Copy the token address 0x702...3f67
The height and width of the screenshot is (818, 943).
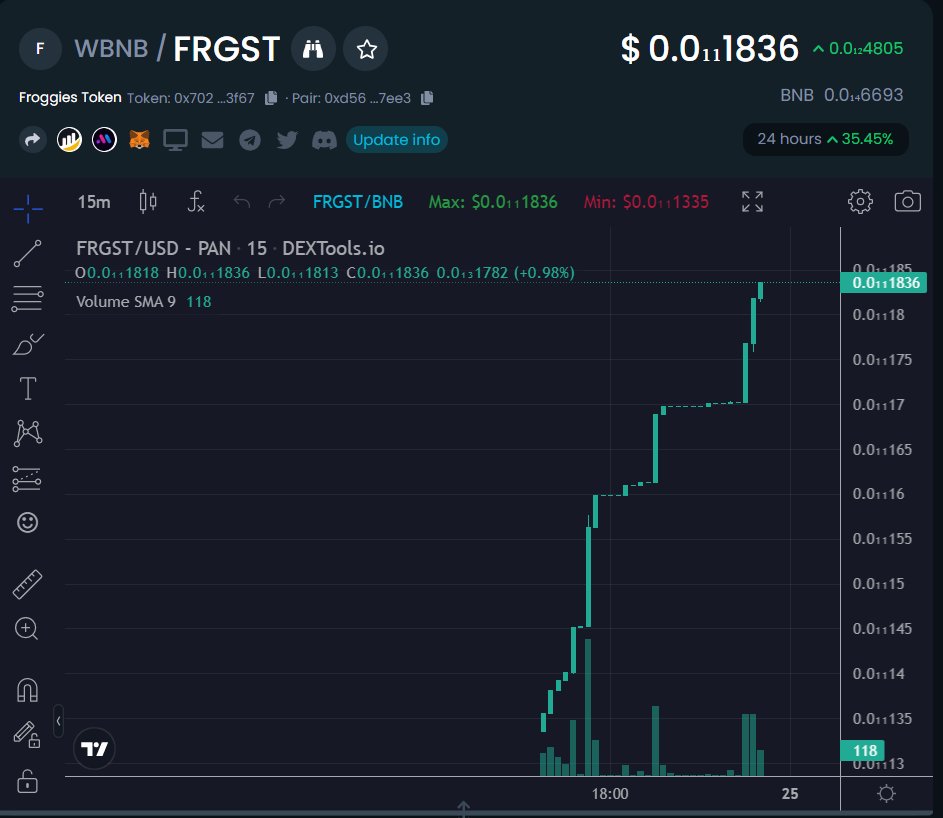(271, 97)
